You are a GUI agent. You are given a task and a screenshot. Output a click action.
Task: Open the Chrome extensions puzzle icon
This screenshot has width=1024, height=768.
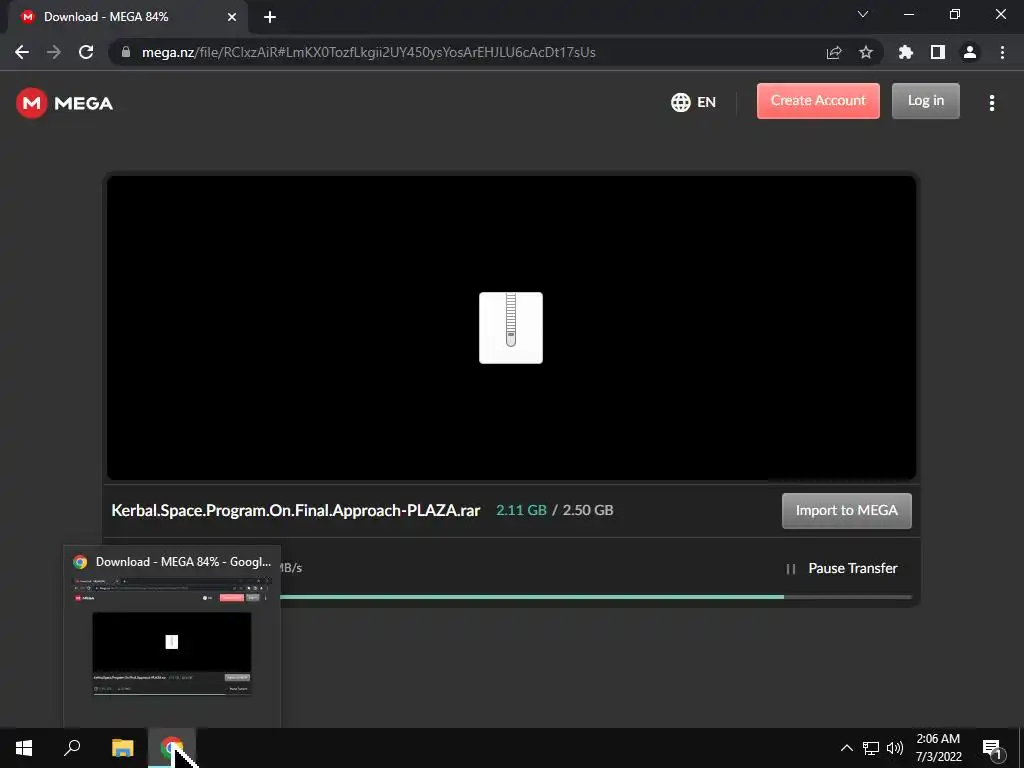pos(906,52)
